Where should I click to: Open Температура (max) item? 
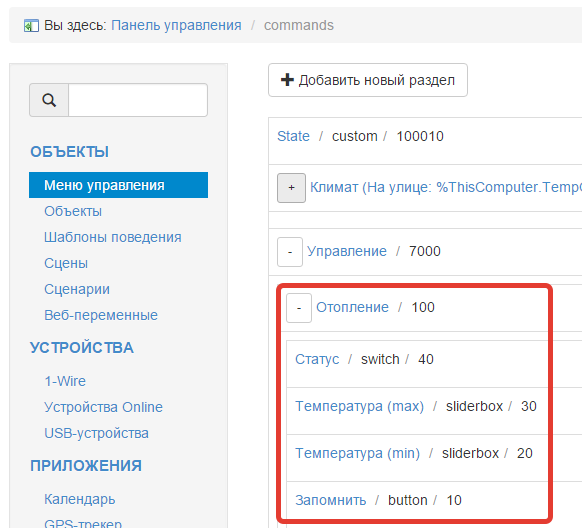(x=359, y=406)
